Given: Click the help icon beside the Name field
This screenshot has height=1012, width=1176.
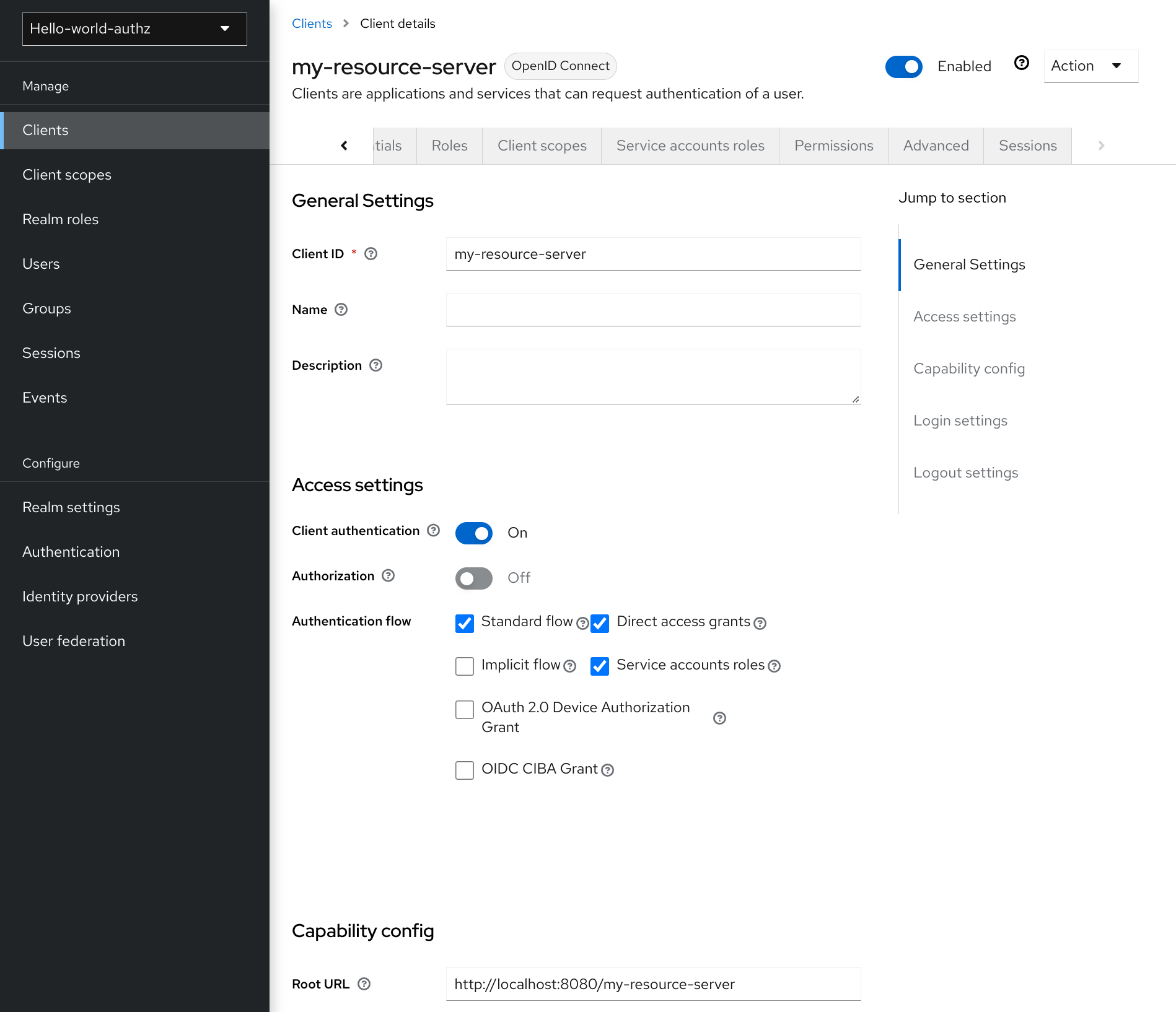Looking at the screenshot, I should [341, 310].
